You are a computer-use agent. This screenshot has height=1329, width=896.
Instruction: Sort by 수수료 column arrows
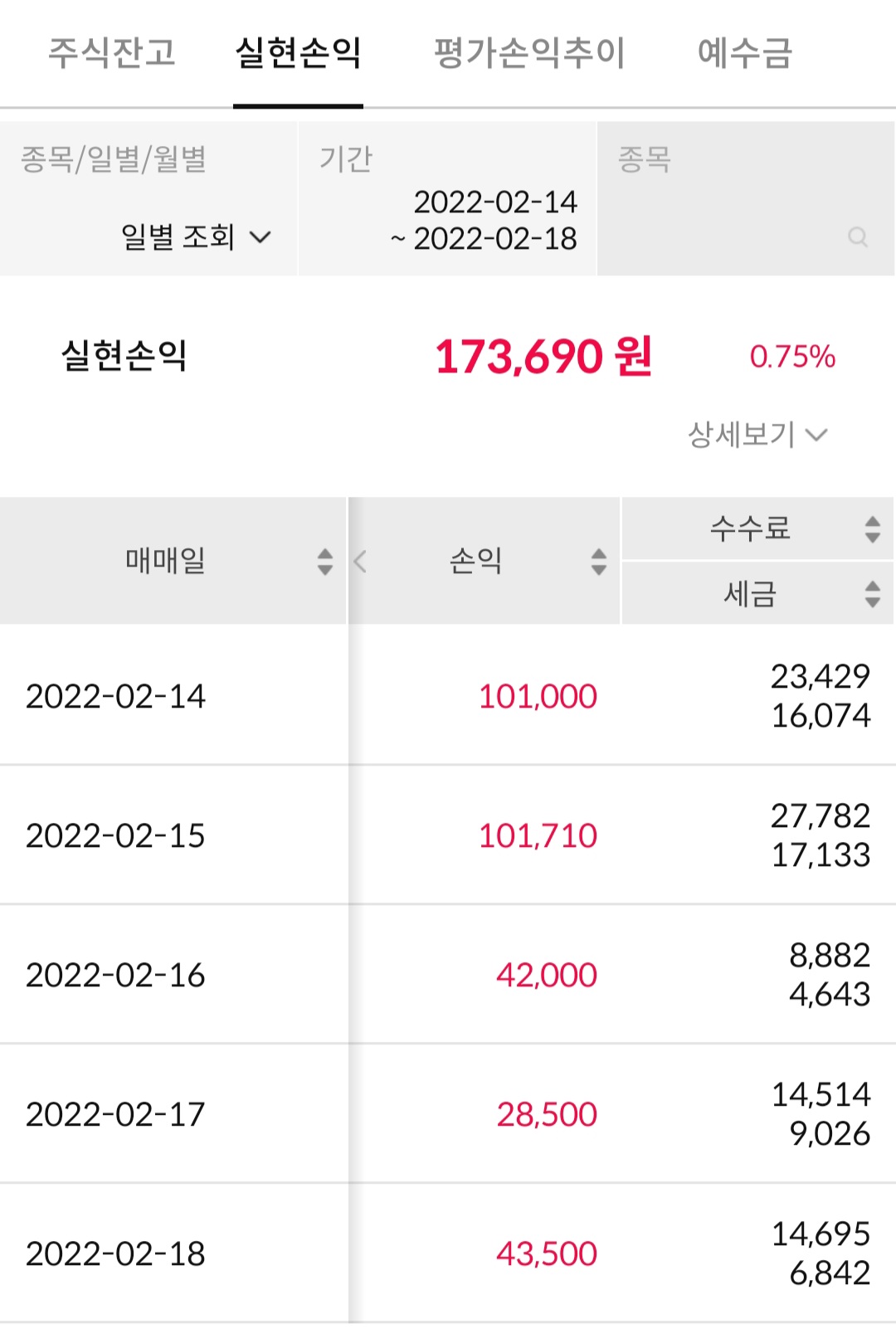[x=872, y=529]
